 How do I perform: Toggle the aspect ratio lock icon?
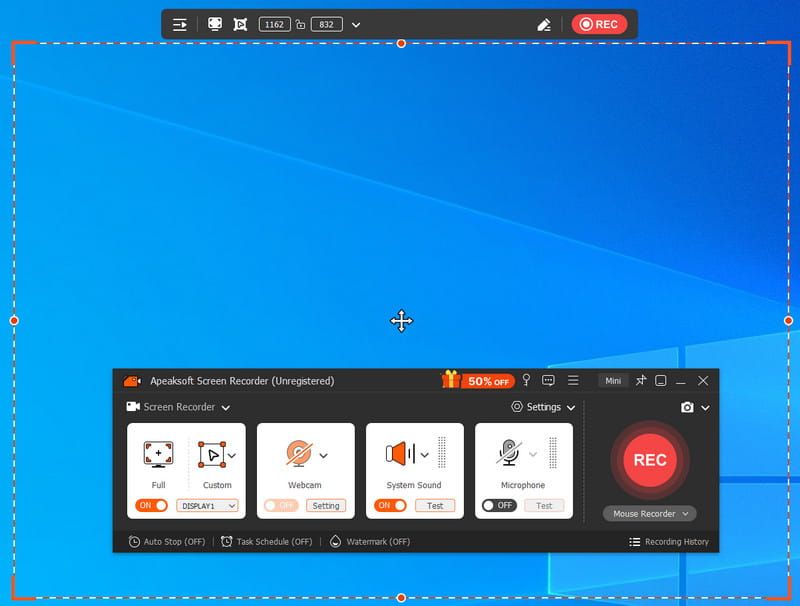301,24
